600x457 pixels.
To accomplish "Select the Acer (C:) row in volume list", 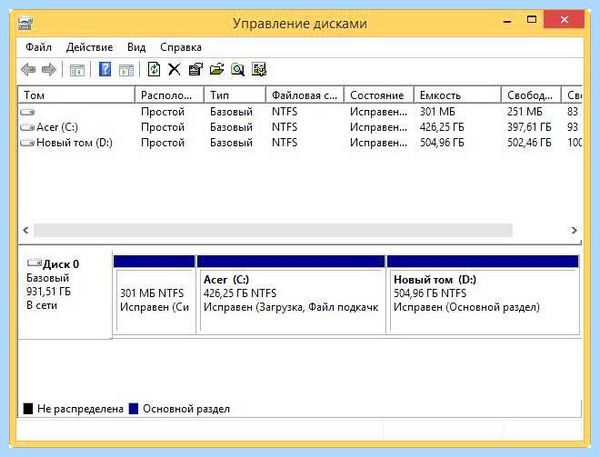I will click(x=300, y=127).
